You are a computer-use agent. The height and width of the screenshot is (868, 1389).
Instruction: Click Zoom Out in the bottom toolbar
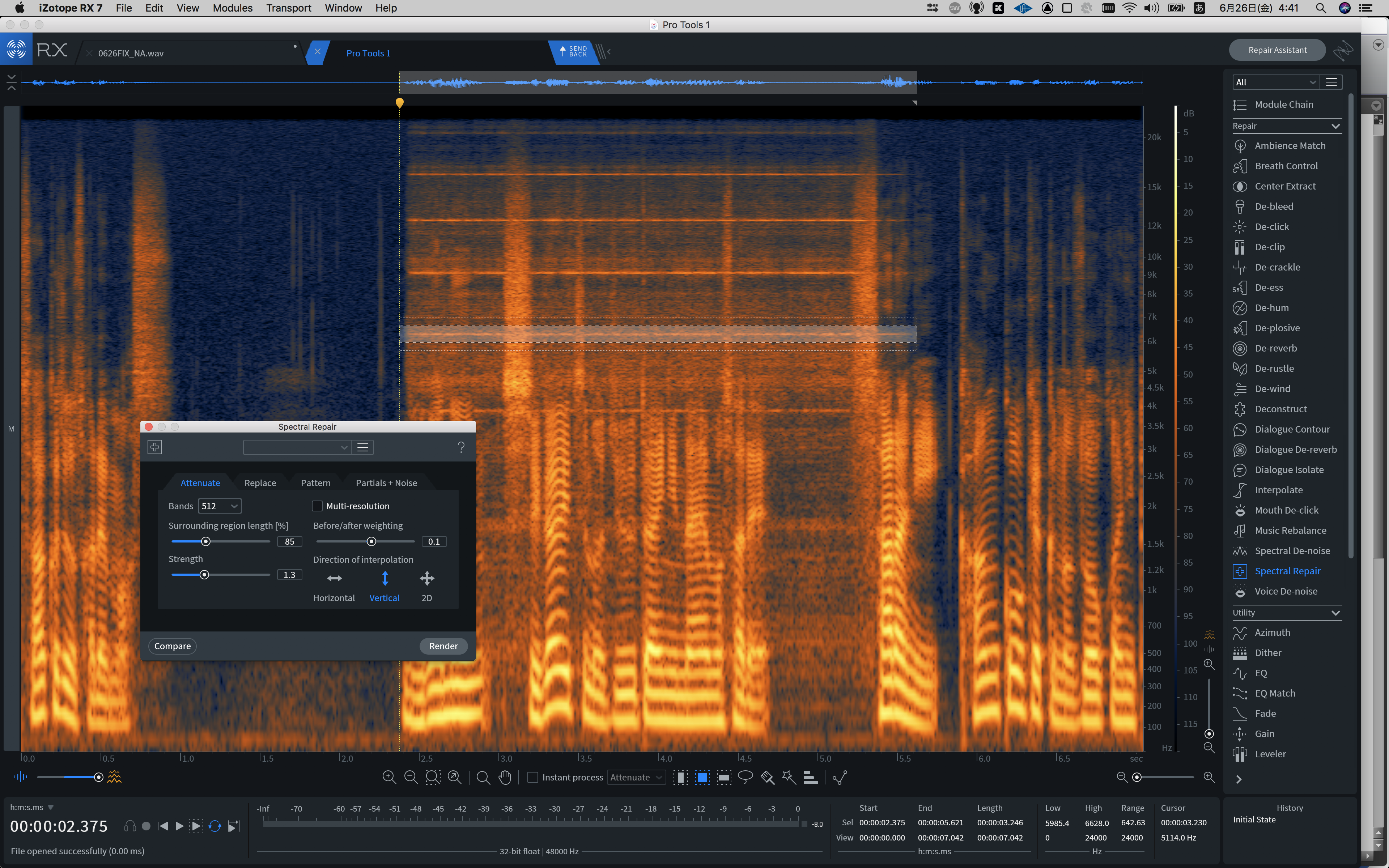411,777
